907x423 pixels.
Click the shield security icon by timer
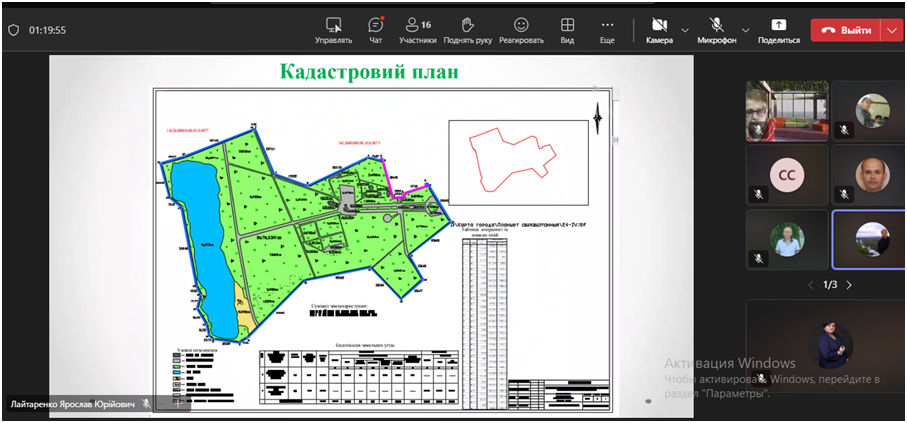pyautogui.click(x=13, y=30)
